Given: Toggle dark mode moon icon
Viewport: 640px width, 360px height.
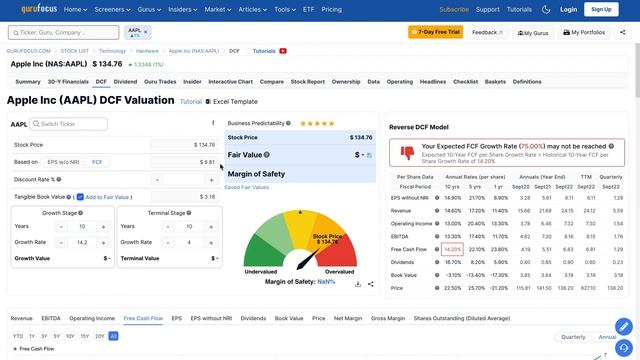Looking at the screenshot, I should coord(546,9).
